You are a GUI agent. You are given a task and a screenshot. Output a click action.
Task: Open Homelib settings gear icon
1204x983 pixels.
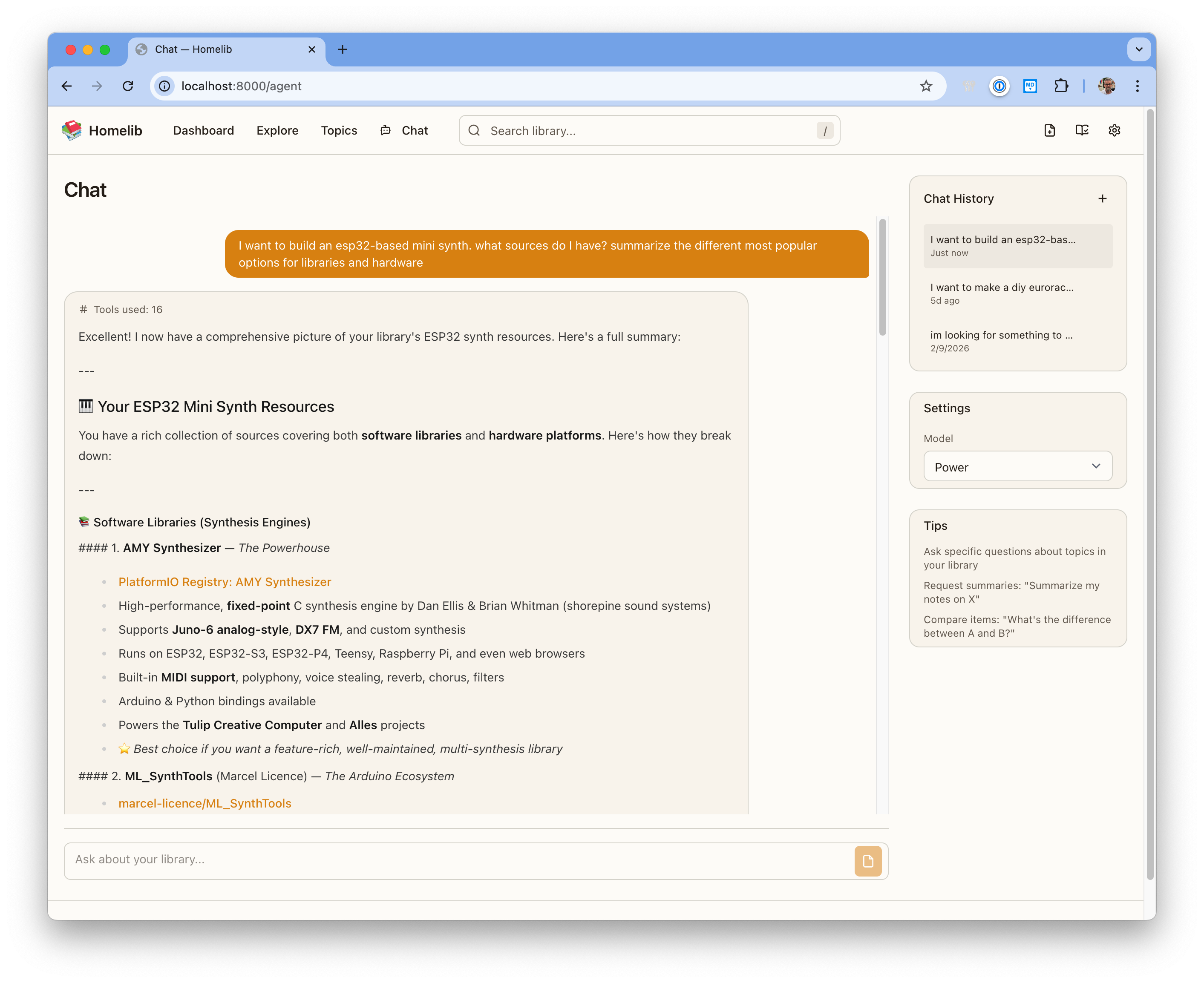click(1114, 130)
